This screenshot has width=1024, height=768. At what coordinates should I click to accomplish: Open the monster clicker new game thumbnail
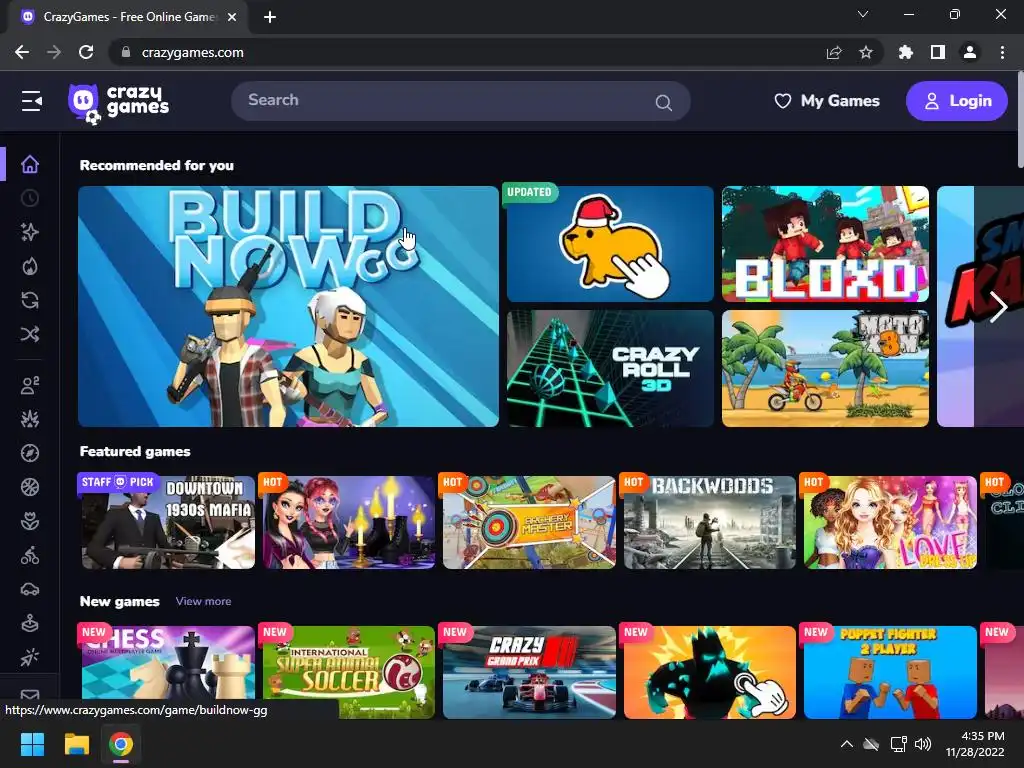(x=710, y=672)
